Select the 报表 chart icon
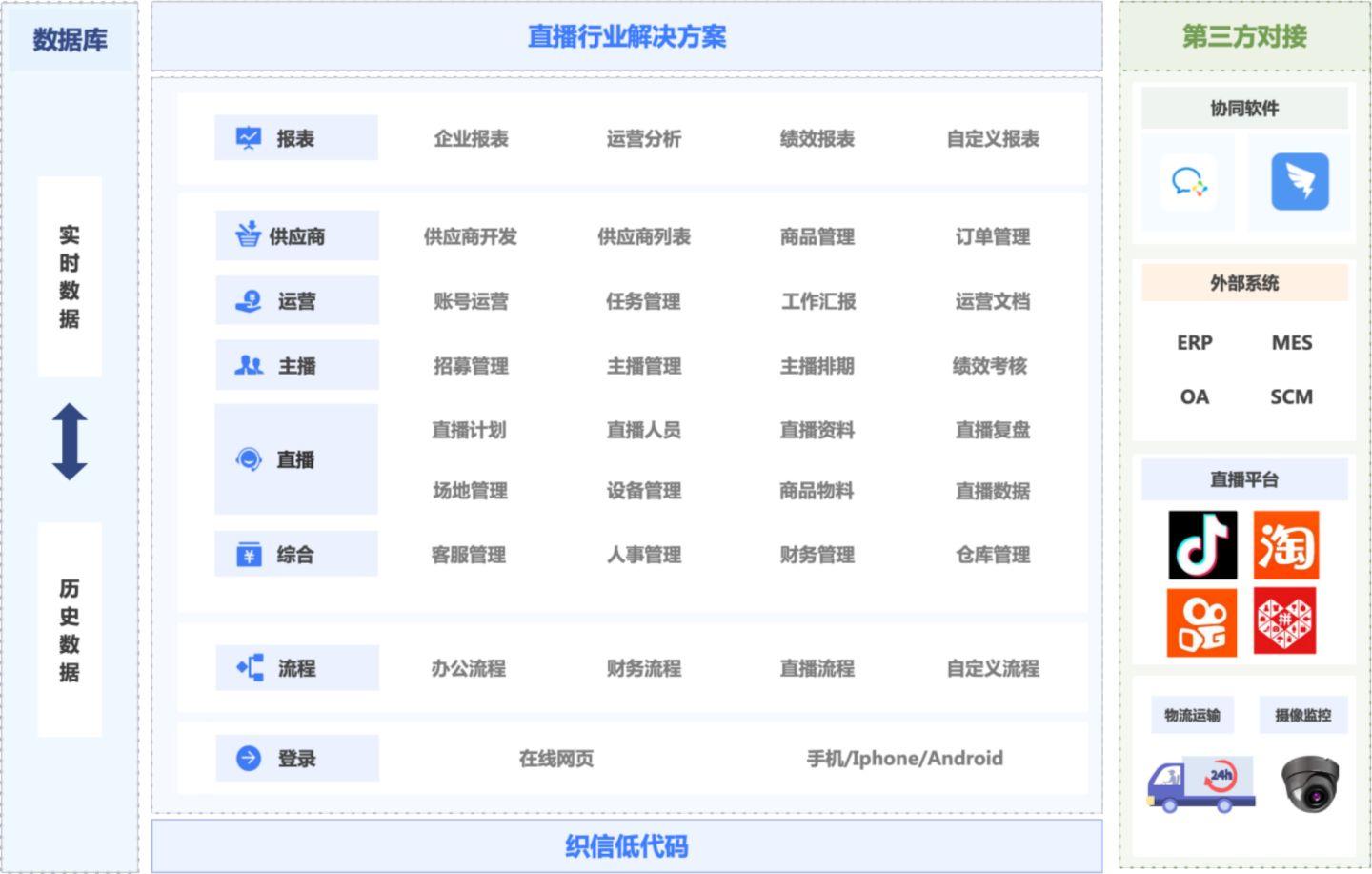Viewport: 1372px width, 874px height. 249,136
